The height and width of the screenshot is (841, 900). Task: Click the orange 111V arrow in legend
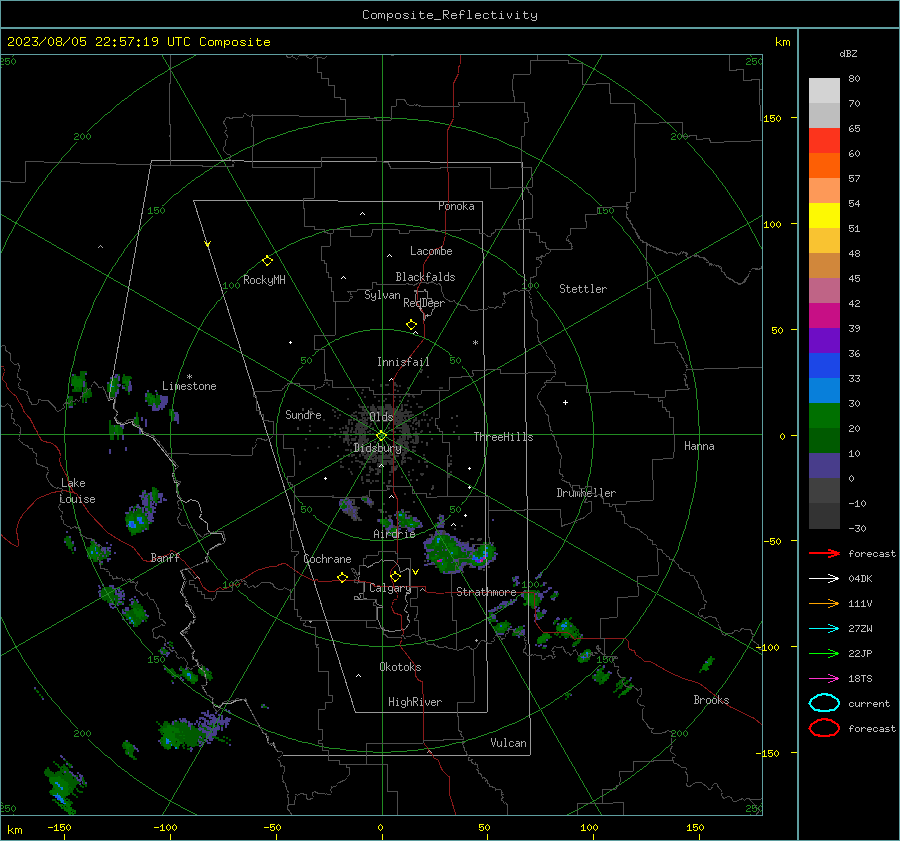click(824, 603)
